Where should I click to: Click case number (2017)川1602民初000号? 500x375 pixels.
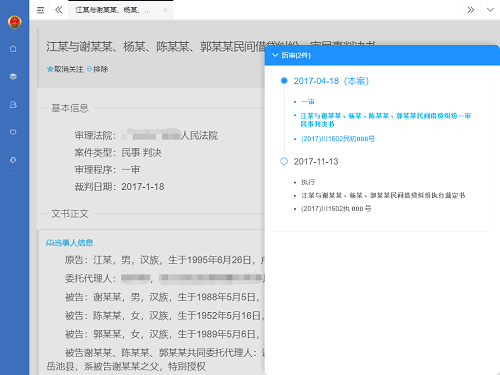338,139
